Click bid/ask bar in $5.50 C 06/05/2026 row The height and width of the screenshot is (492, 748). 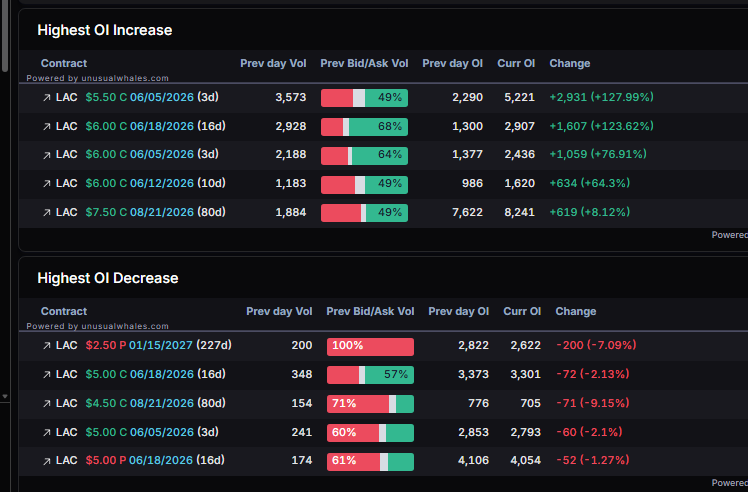pos(364,98)
